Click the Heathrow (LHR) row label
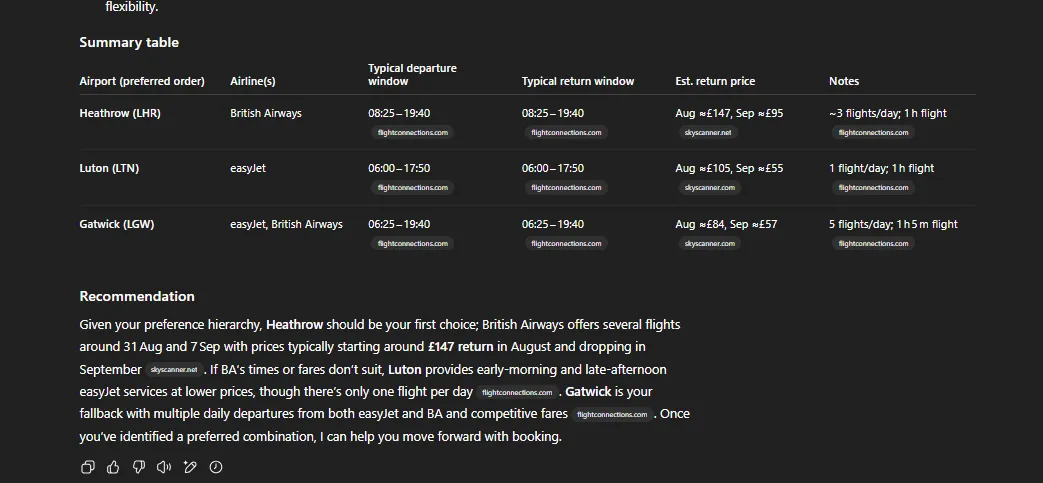1043x483 pixels. click(x=120, y=113)
